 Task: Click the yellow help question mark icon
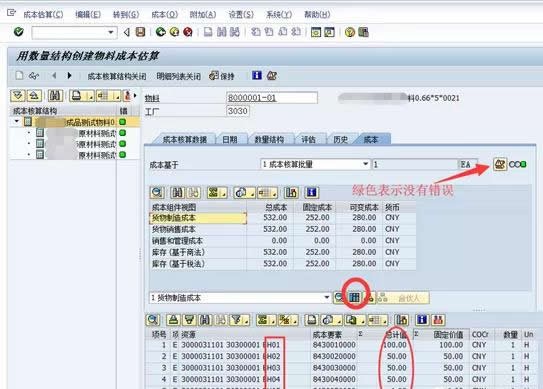coord(350,32)
